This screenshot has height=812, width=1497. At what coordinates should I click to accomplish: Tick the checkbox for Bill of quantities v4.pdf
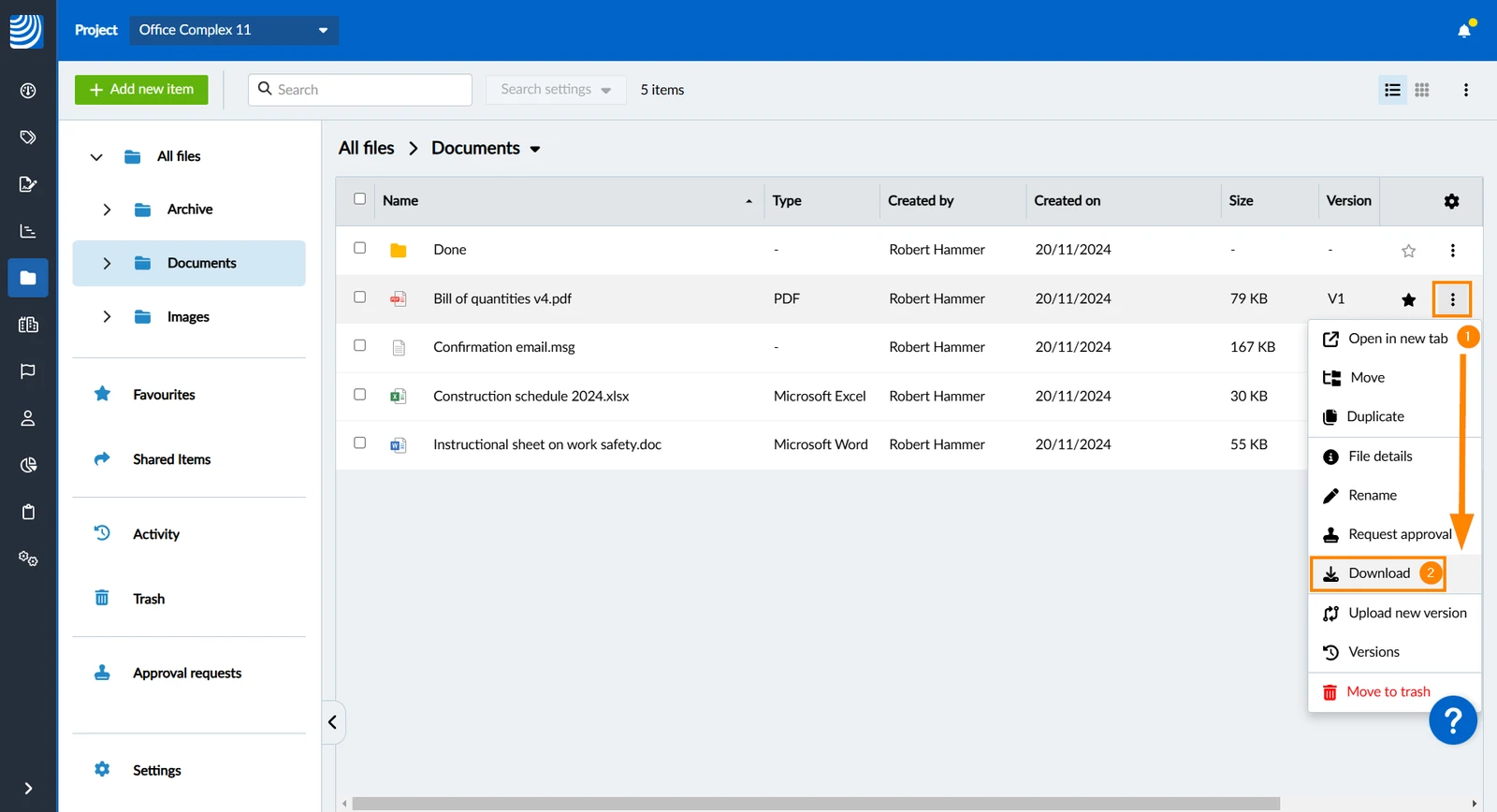tap(359, 297)
